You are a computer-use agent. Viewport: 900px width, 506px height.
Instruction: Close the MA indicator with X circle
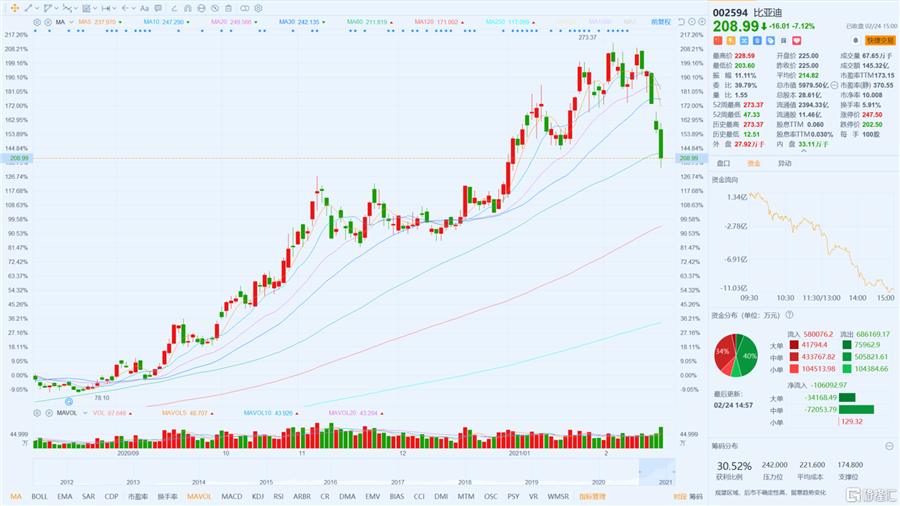pyautogui.click(x=48, y=22)
